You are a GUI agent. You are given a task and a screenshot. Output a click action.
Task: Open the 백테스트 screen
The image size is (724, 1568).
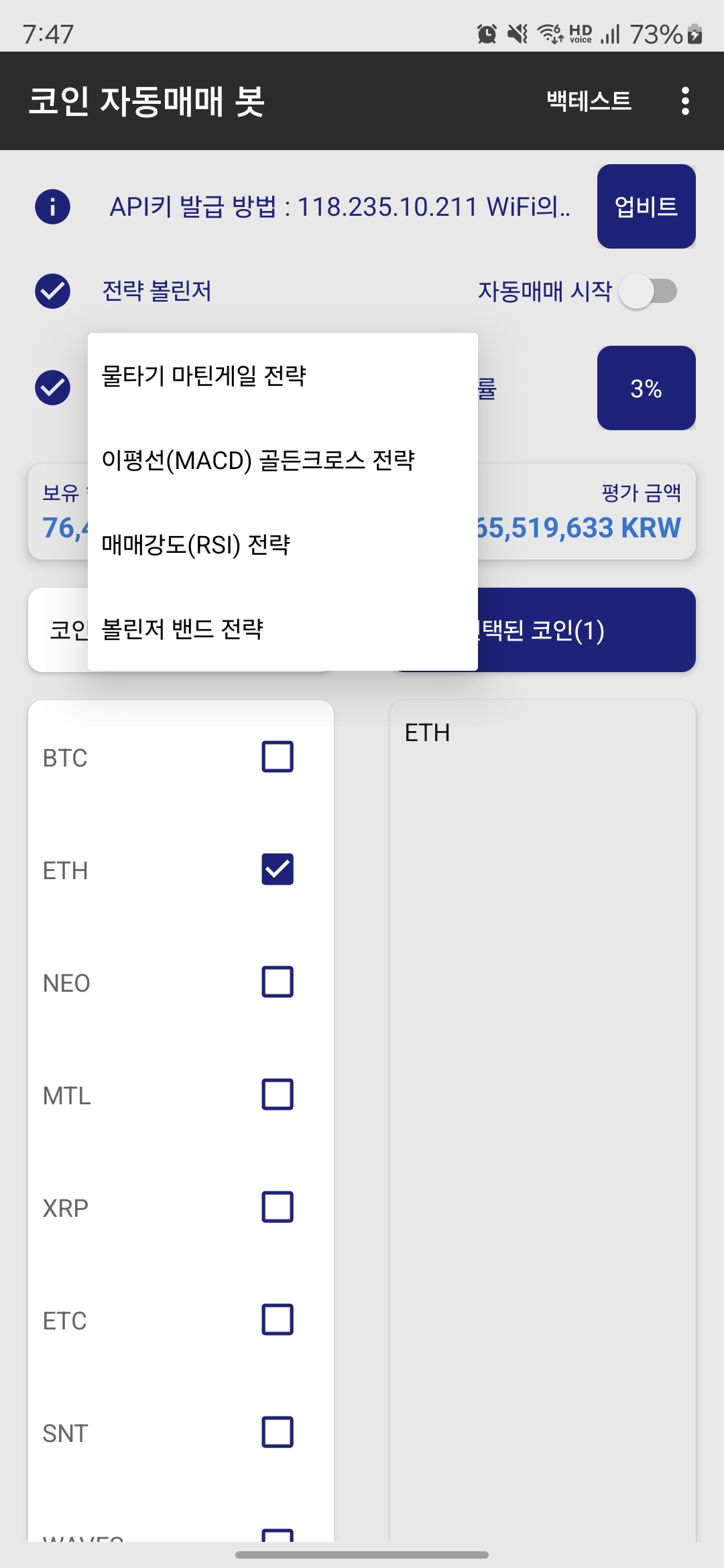(589, 101)
